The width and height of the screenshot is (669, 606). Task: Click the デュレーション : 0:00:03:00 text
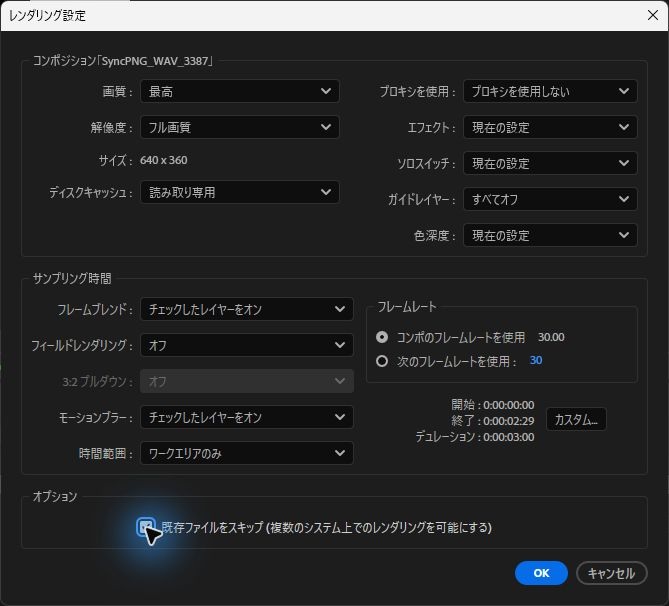click(475, 437)
